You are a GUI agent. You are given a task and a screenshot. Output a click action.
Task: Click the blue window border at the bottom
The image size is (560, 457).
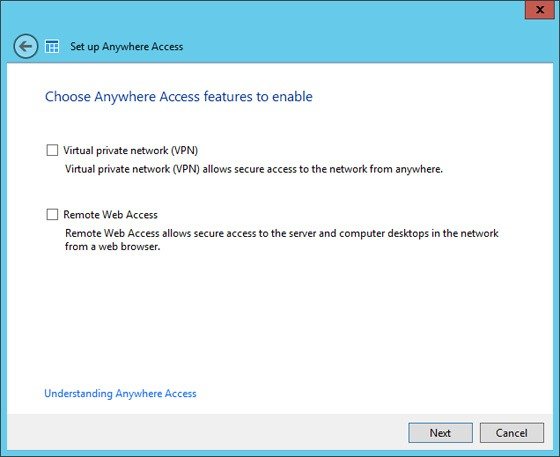coord(280,453)
